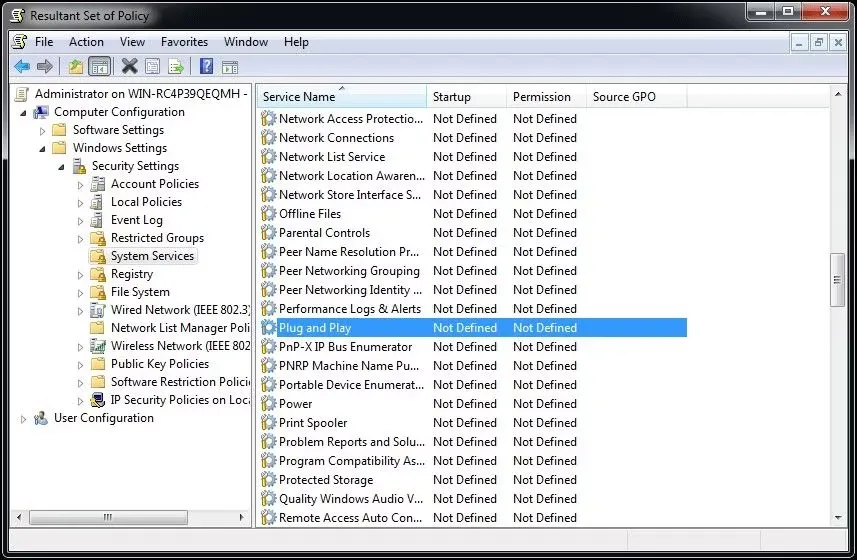Screen dimensions: 857x560
Task: Click the Back arrow toolbar icon
Action: coord(22,67)
